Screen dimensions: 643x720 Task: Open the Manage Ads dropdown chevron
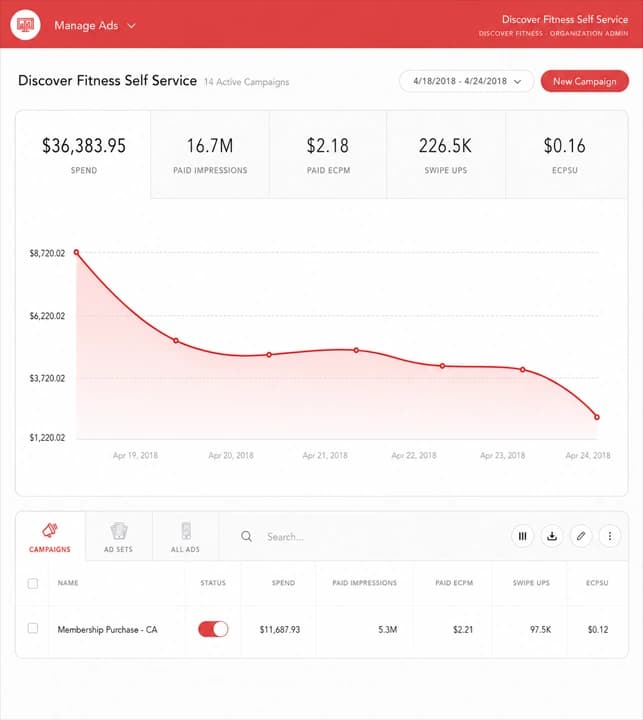point(131,26)
